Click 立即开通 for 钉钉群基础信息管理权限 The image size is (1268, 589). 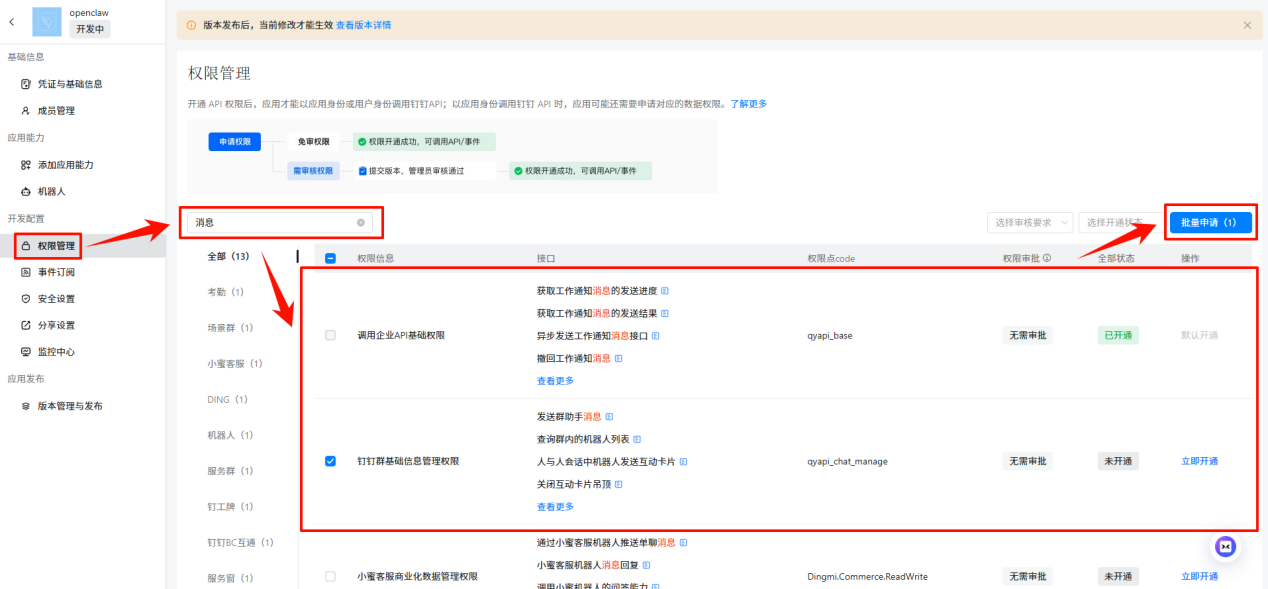pos(1199,461)
